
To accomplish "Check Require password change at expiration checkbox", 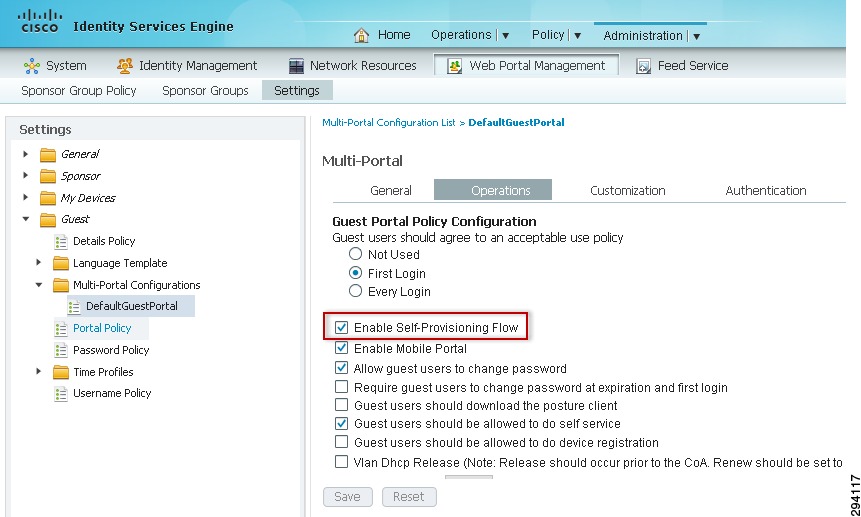I will click(342, 386).
